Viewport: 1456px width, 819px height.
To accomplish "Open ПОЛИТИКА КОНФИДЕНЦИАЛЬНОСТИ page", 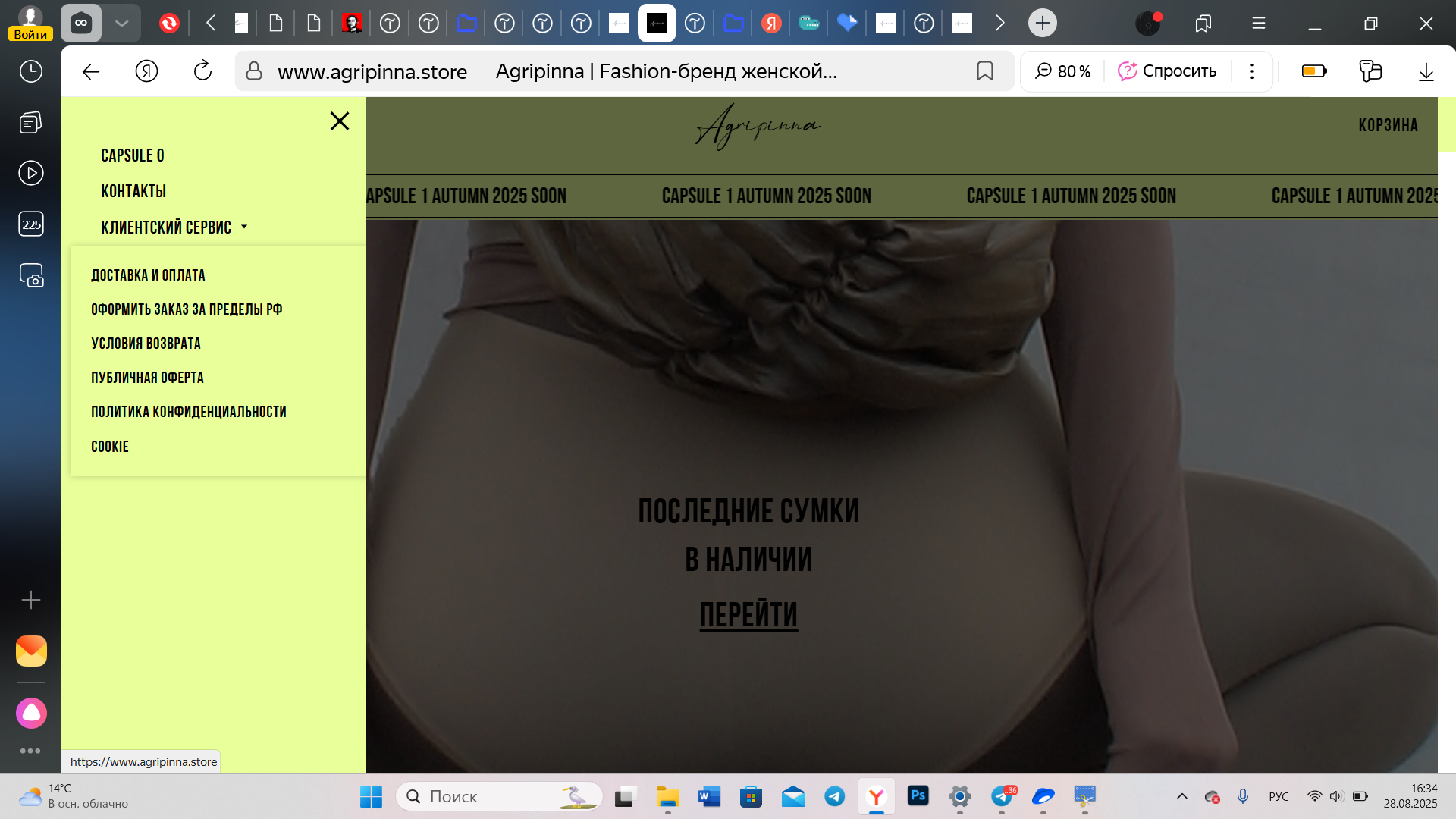I will [x=189, y=412].
